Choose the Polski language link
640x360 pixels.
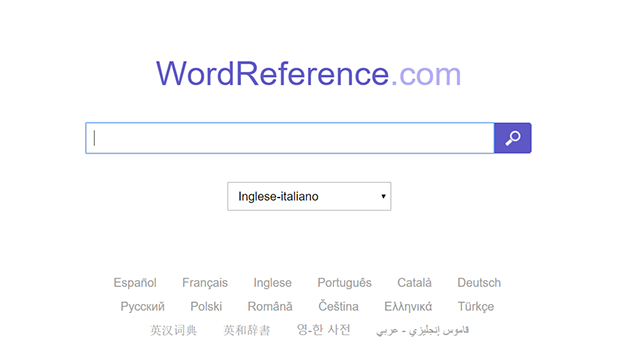(x=206, y=306)
